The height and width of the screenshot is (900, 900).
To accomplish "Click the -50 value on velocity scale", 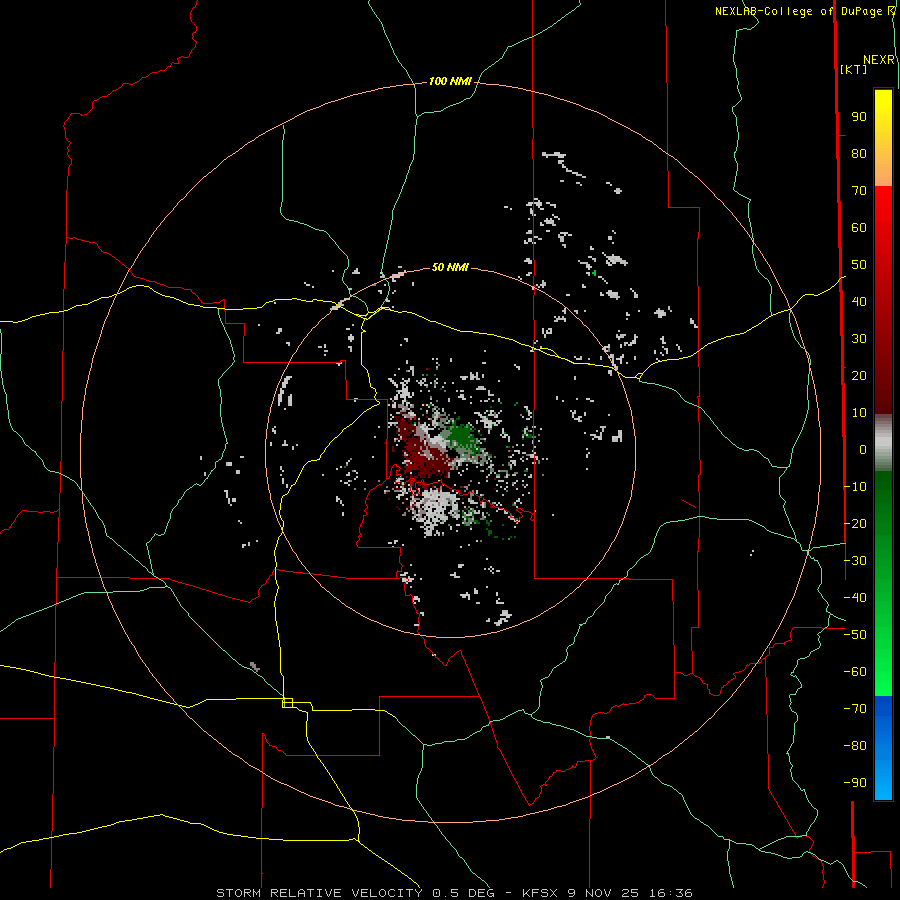I will point(855,635).
